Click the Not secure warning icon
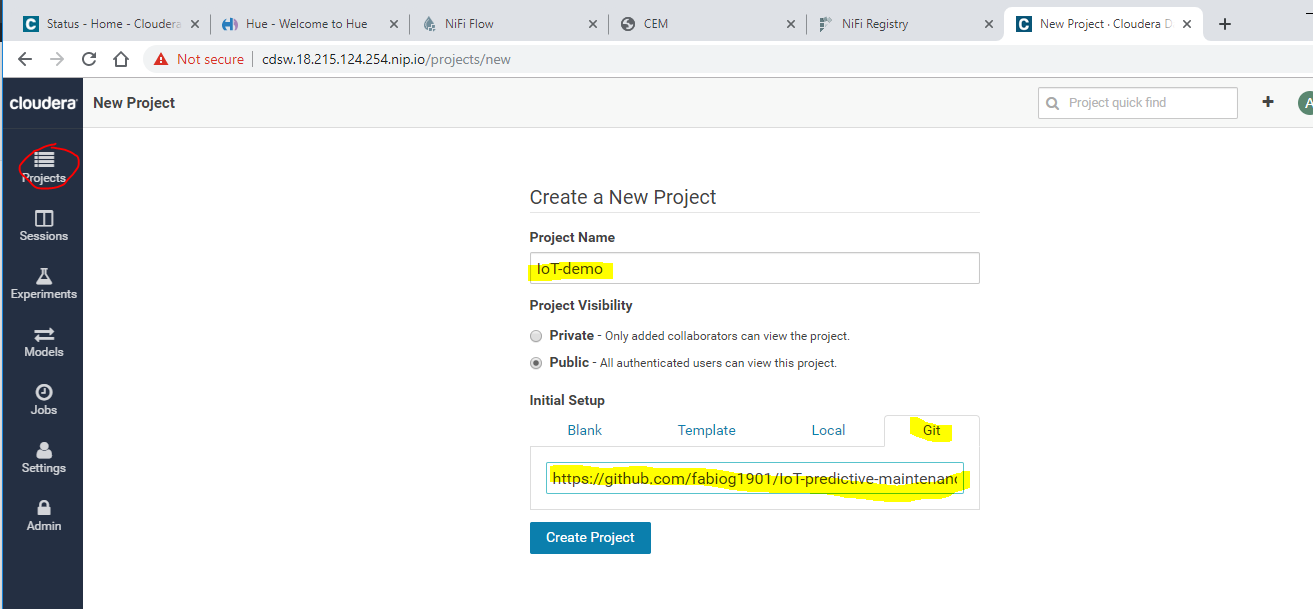1313x609 pixels. pos(161,59)
